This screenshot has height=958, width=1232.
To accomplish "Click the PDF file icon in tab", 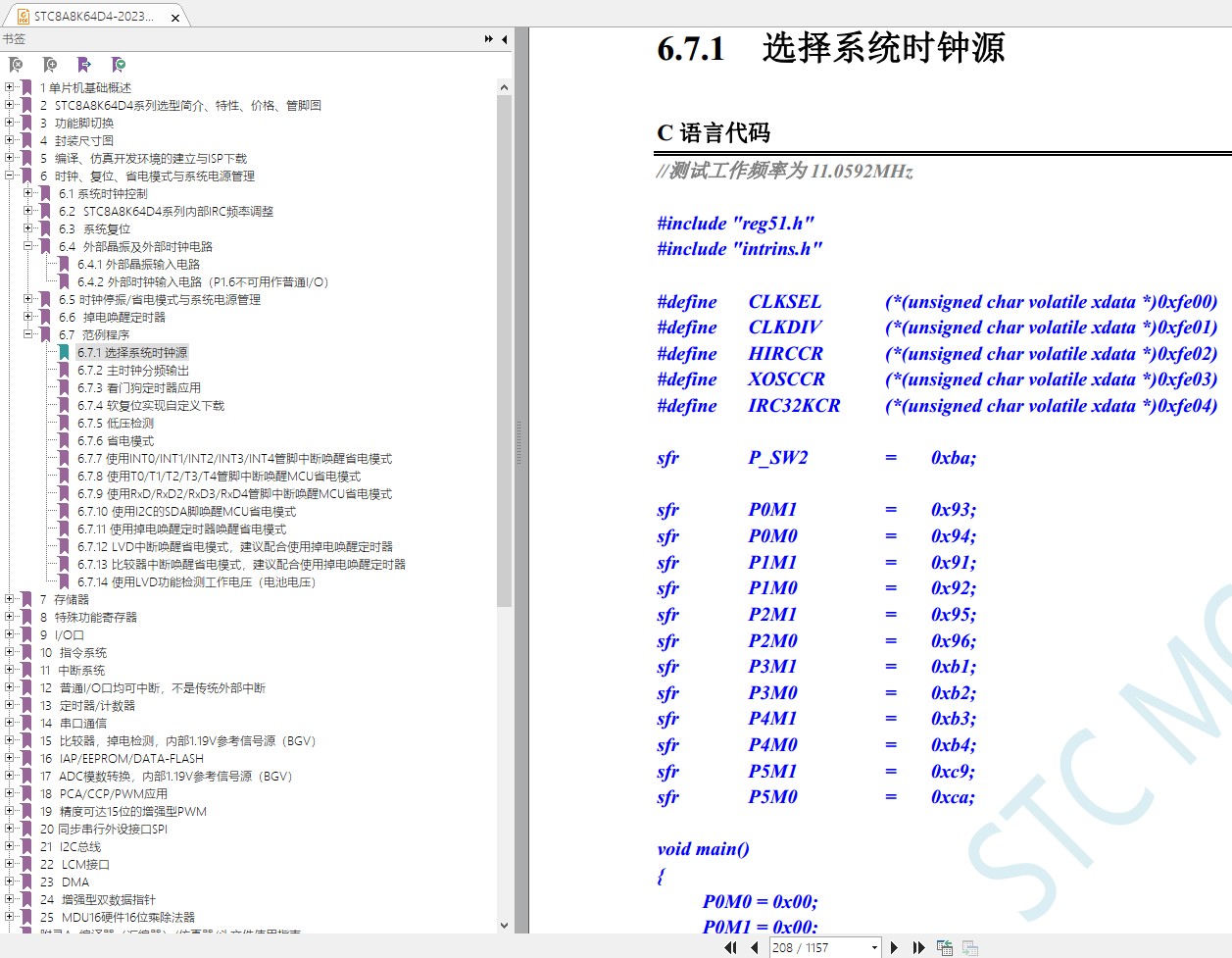I will 23,17.
